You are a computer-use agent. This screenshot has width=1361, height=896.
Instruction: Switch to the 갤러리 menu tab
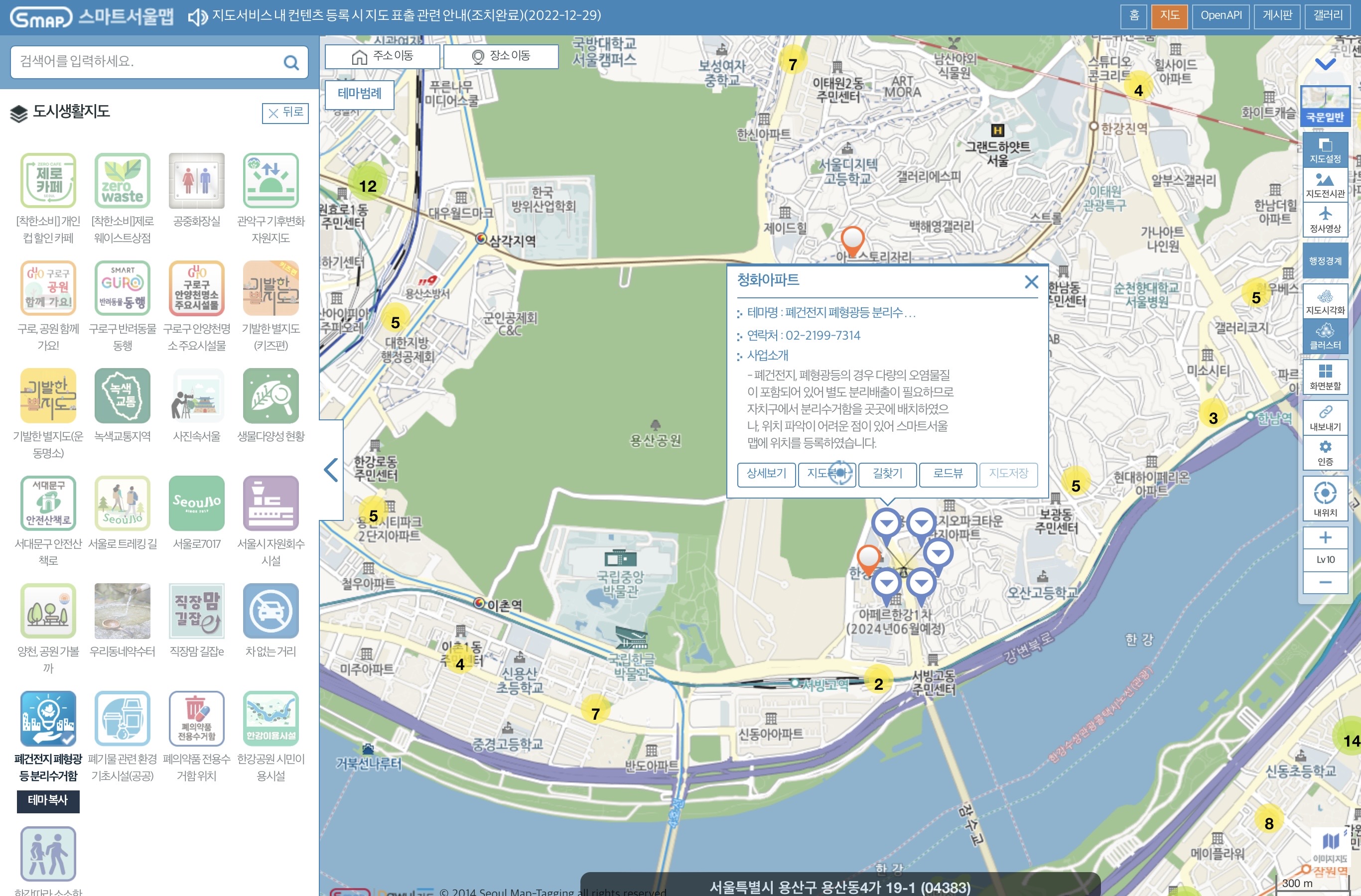click(1327, 15)
